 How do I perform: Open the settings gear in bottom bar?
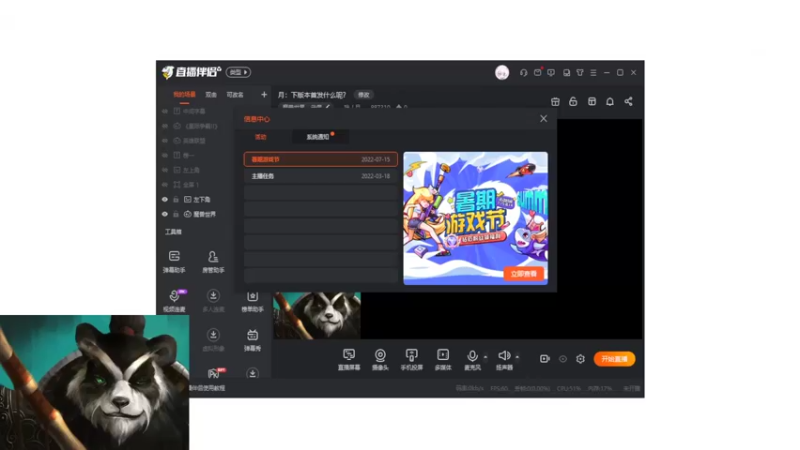(580, 359)
